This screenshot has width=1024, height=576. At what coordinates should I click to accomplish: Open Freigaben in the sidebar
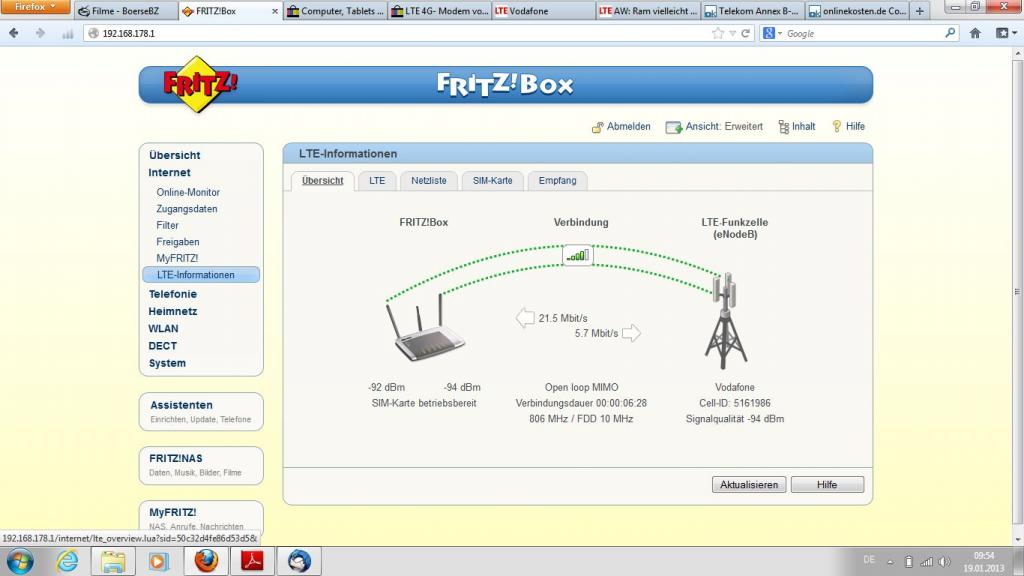coord(178,242)
